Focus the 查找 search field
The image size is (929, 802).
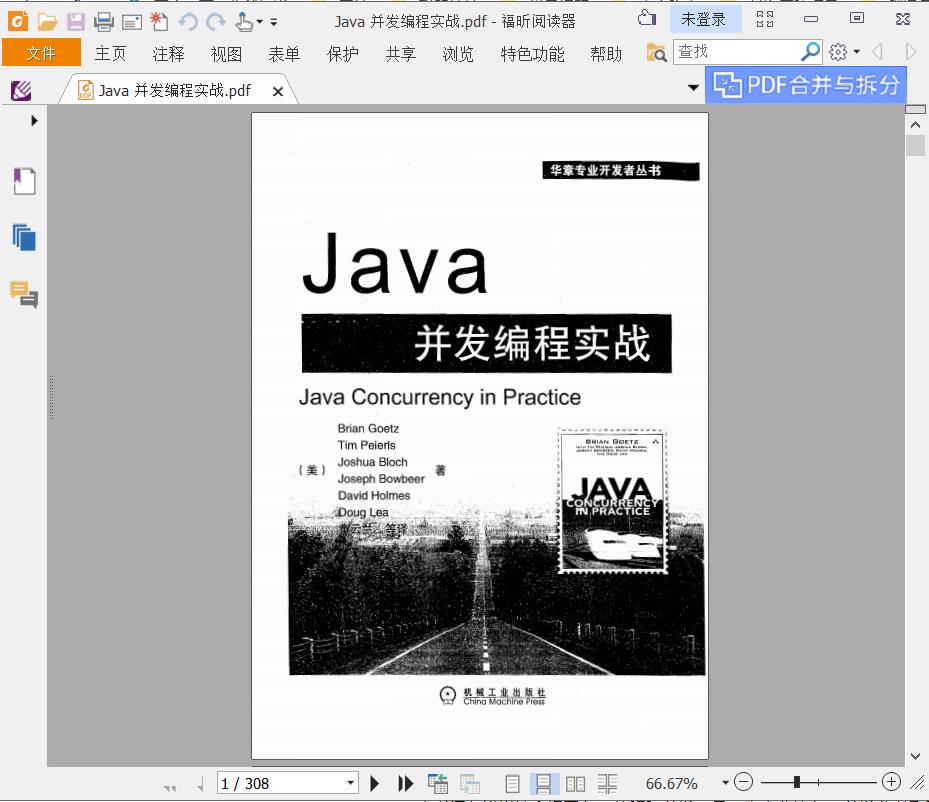pyautogui.click(x=737, y=52)
